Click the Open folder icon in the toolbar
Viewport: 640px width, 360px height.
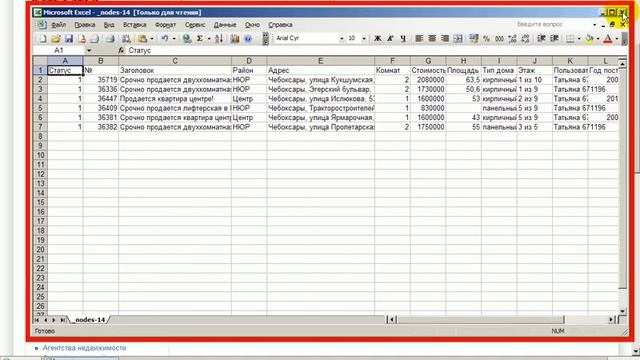point(56,39)
